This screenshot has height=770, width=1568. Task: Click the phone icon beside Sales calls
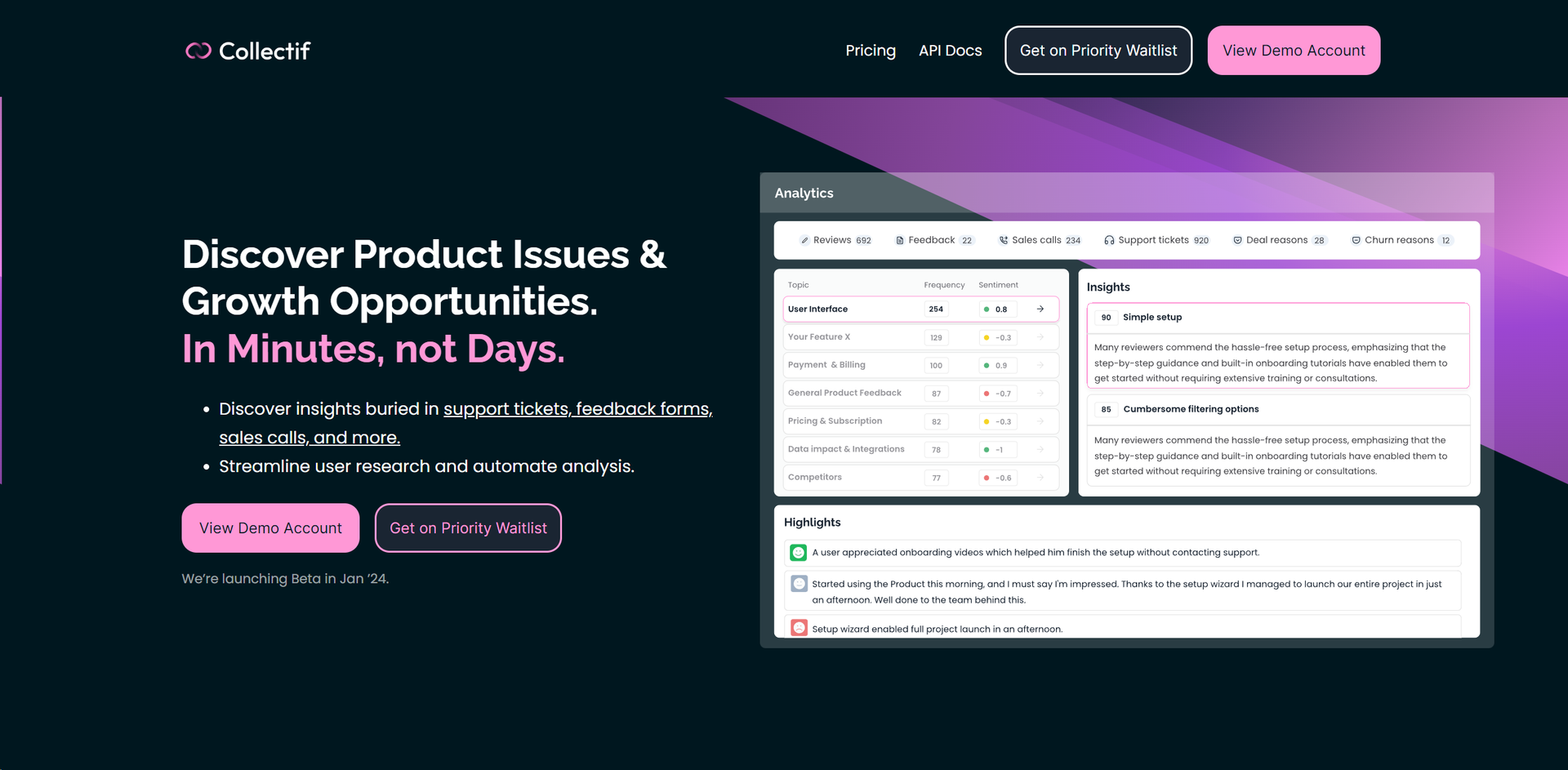tap(1003, 241)
